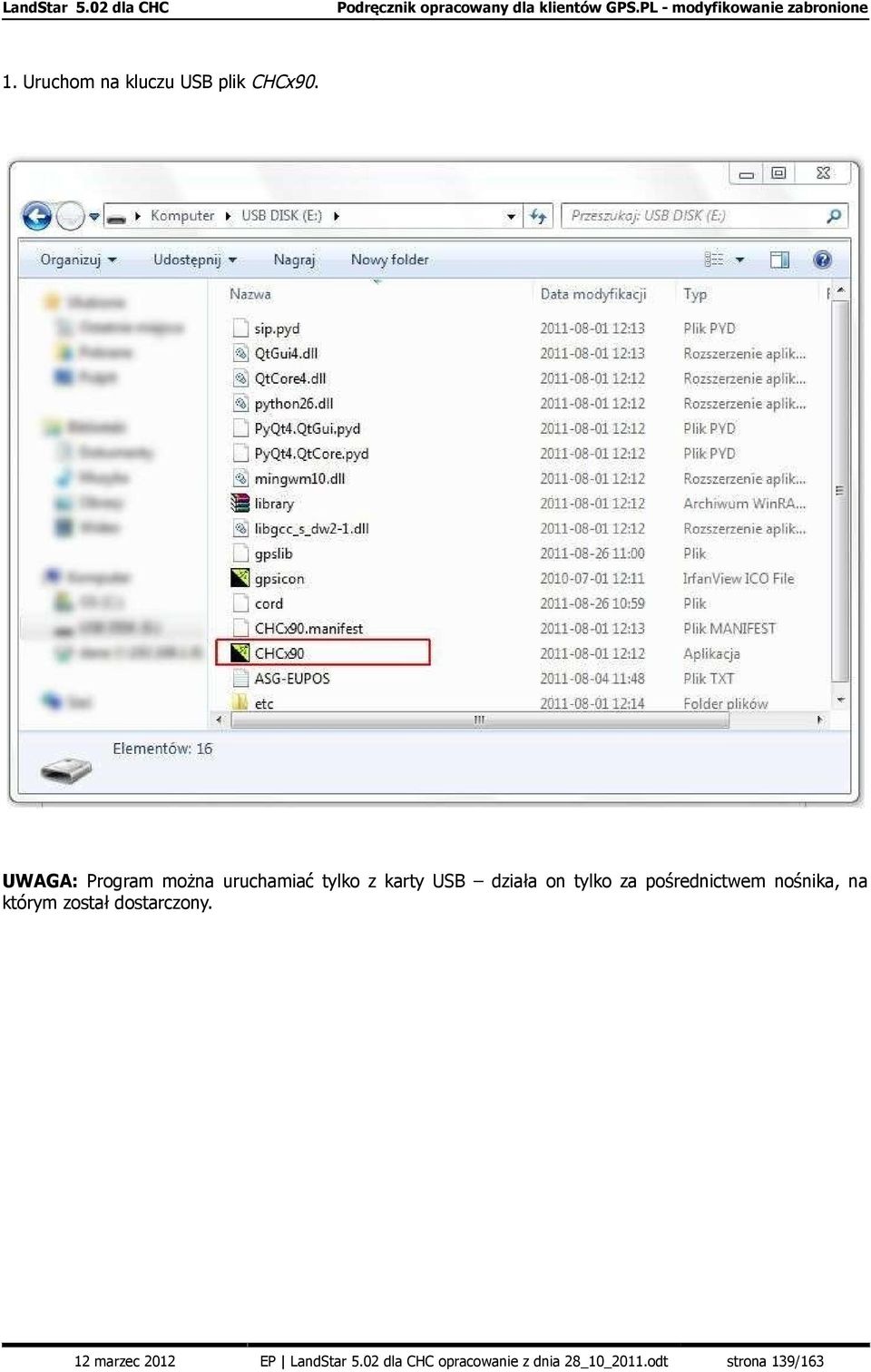Click the vertical scrollbar down arrow
871x1372 pixels.
[x=840, y=700]
